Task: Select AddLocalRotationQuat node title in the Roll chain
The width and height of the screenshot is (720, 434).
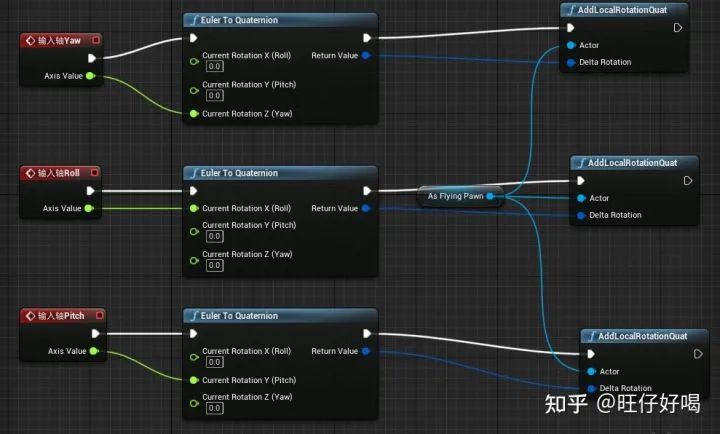Action: [634, 163]
